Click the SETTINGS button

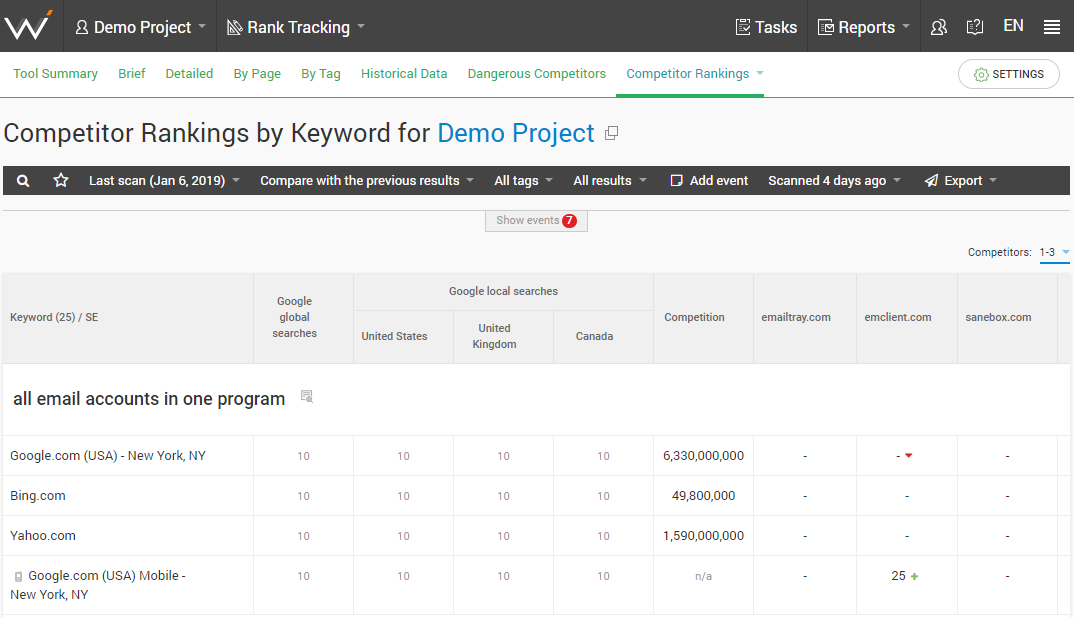point(1008,74)
